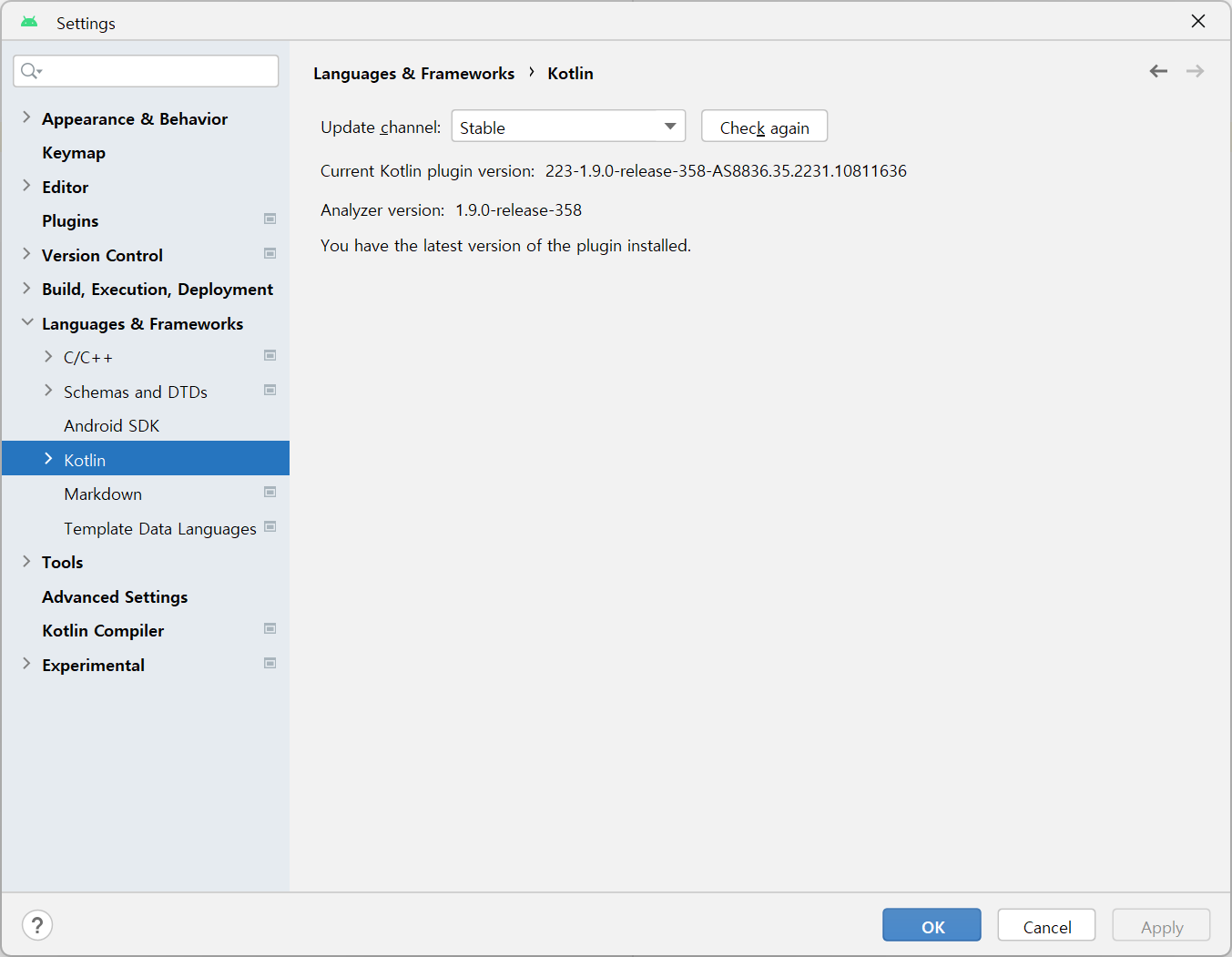Select Version Control in settings tree

(x=102, y=256)
